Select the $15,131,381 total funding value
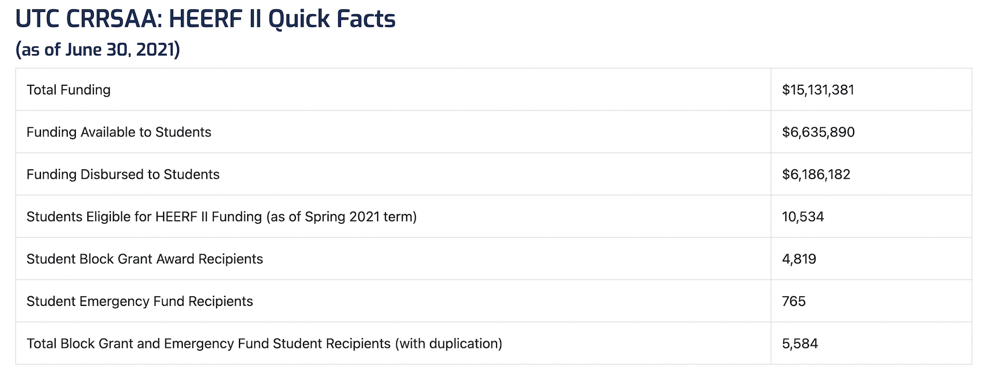The height and width of the screenshot is (378, 990). point(818,90)
